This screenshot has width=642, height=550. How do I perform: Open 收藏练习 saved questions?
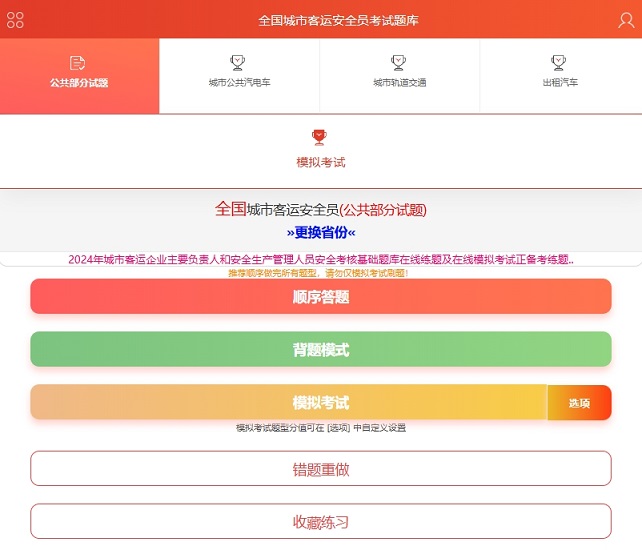click(x=321, y=521)
